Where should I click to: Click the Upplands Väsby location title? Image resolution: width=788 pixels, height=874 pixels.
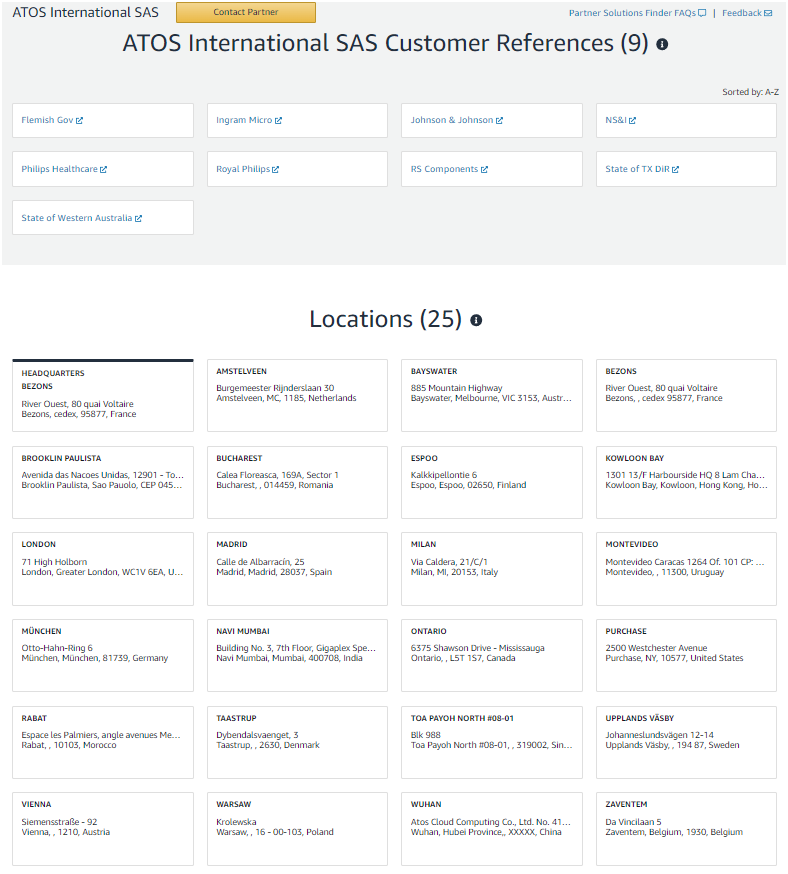click(x=640, y=718)
